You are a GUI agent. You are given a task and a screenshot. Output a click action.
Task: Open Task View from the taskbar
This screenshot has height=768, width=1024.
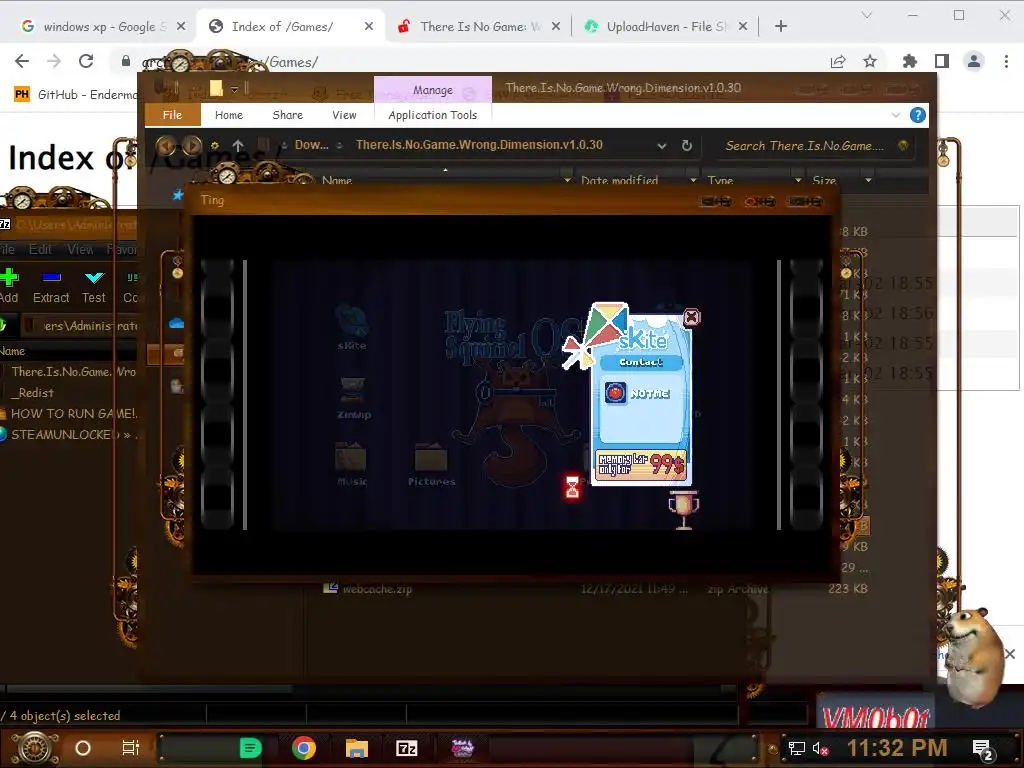tap(131, 748)
